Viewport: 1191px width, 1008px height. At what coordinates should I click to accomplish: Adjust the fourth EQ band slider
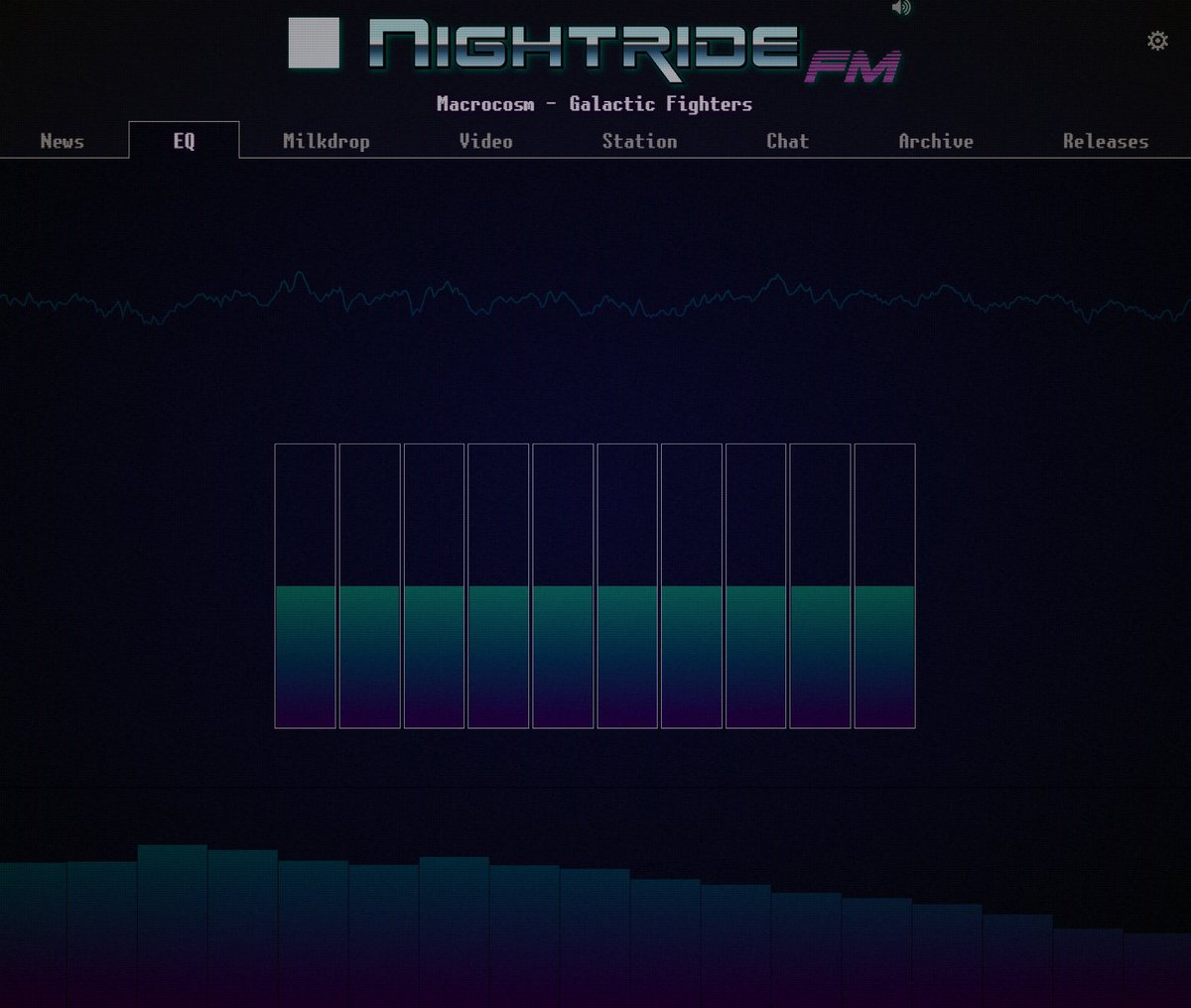pyautogui.click(x=498, y=586)
